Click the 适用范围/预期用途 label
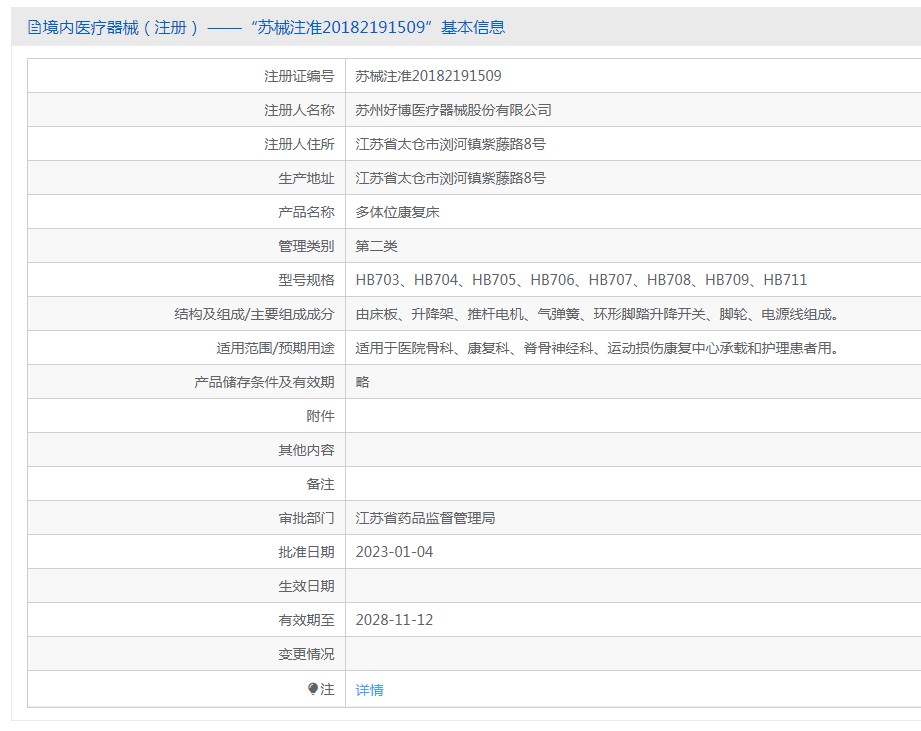Screen dimensions: 921x731 tap(275, 348)
